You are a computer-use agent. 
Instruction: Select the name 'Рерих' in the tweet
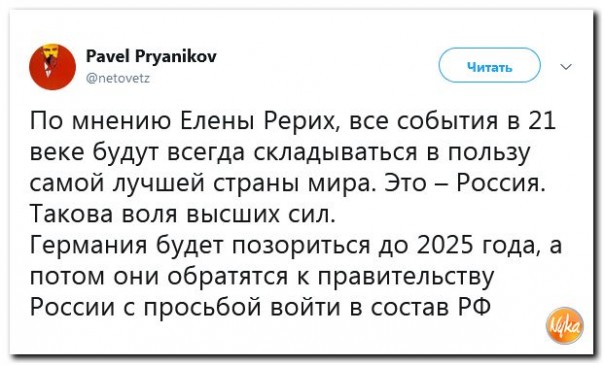(300, 122)
